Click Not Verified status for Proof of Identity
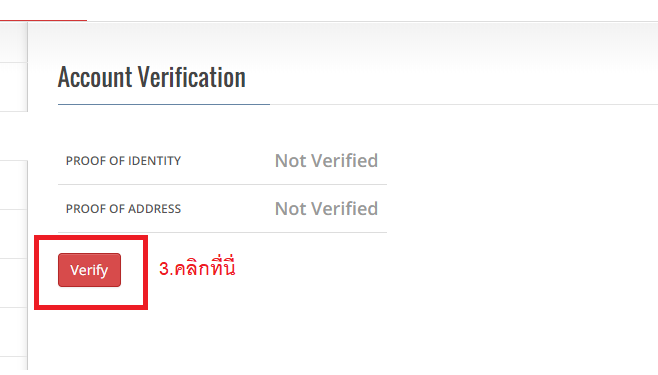 pos(326,161)
